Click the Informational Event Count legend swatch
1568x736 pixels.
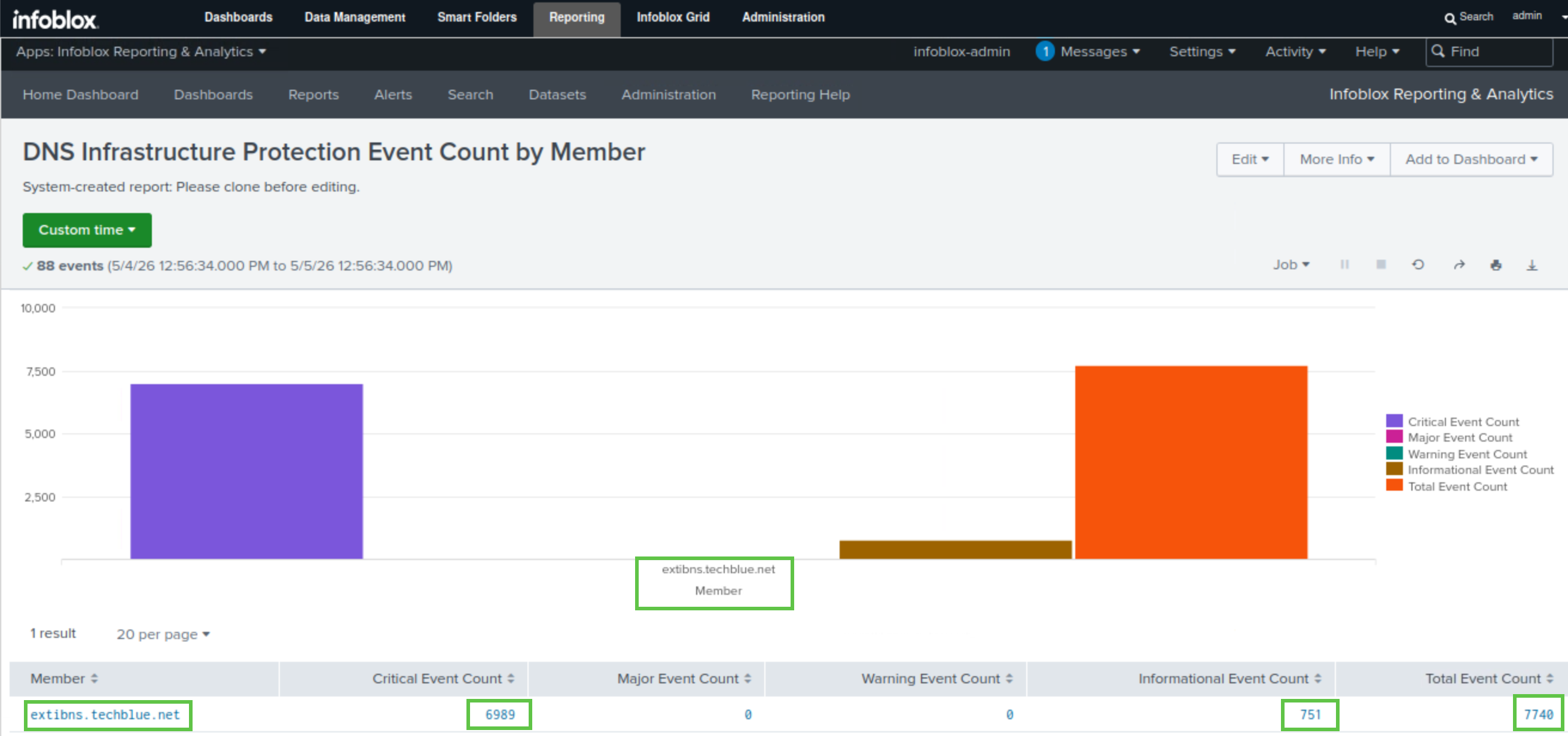coord(1394,469)
